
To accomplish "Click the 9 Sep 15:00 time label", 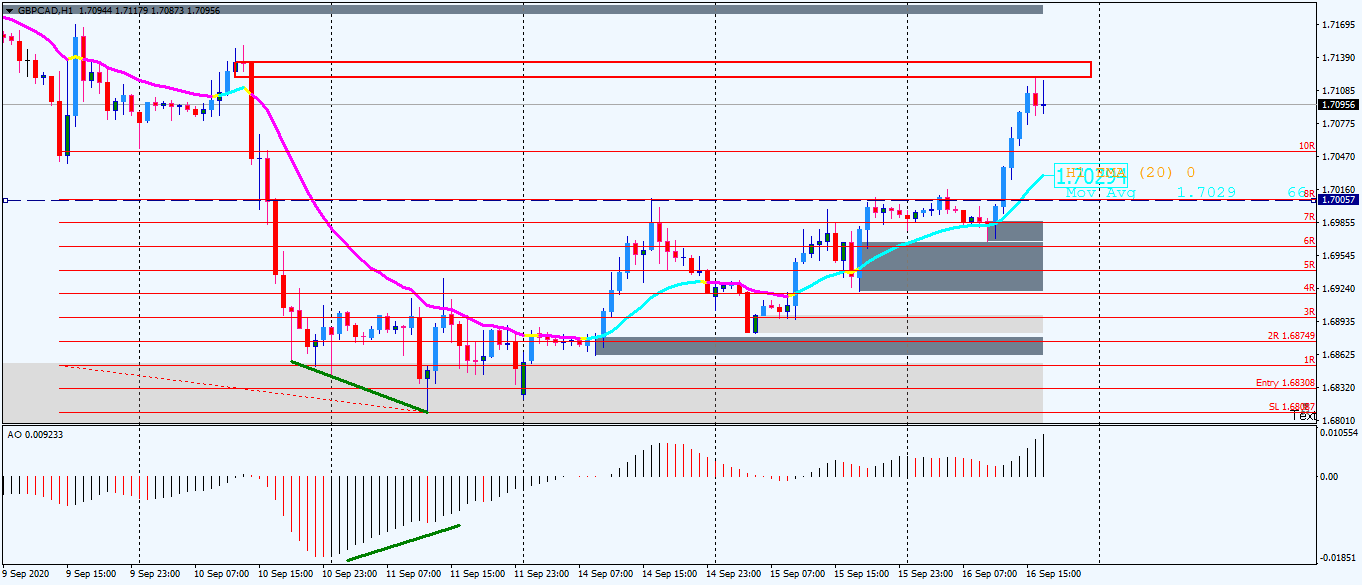I will [91, 574].
